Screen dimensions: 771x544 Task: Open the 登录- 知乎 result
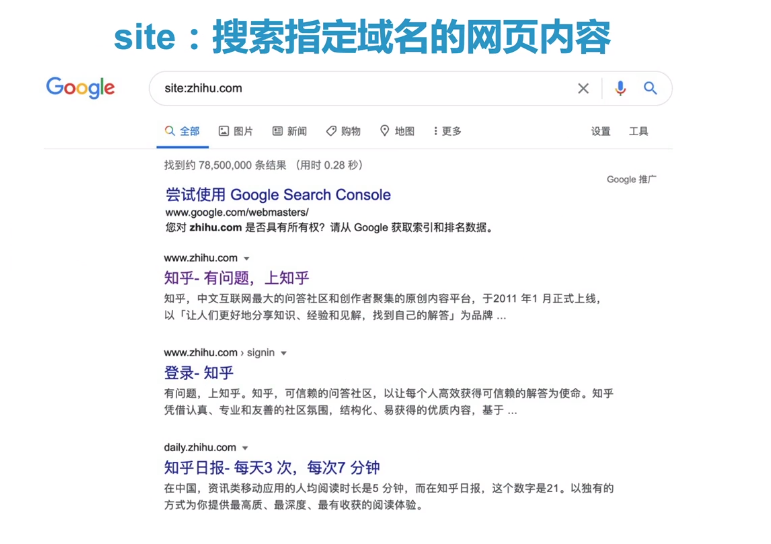click(x=199, y=373)
